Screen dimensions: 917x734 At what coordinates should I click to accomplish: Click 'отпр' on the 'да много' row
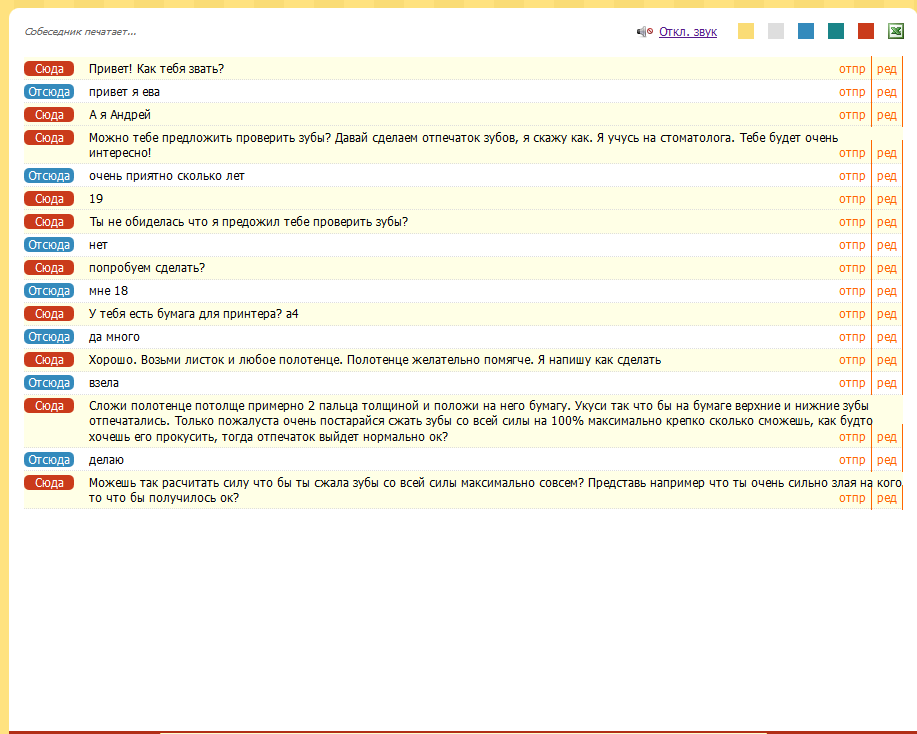852,337
